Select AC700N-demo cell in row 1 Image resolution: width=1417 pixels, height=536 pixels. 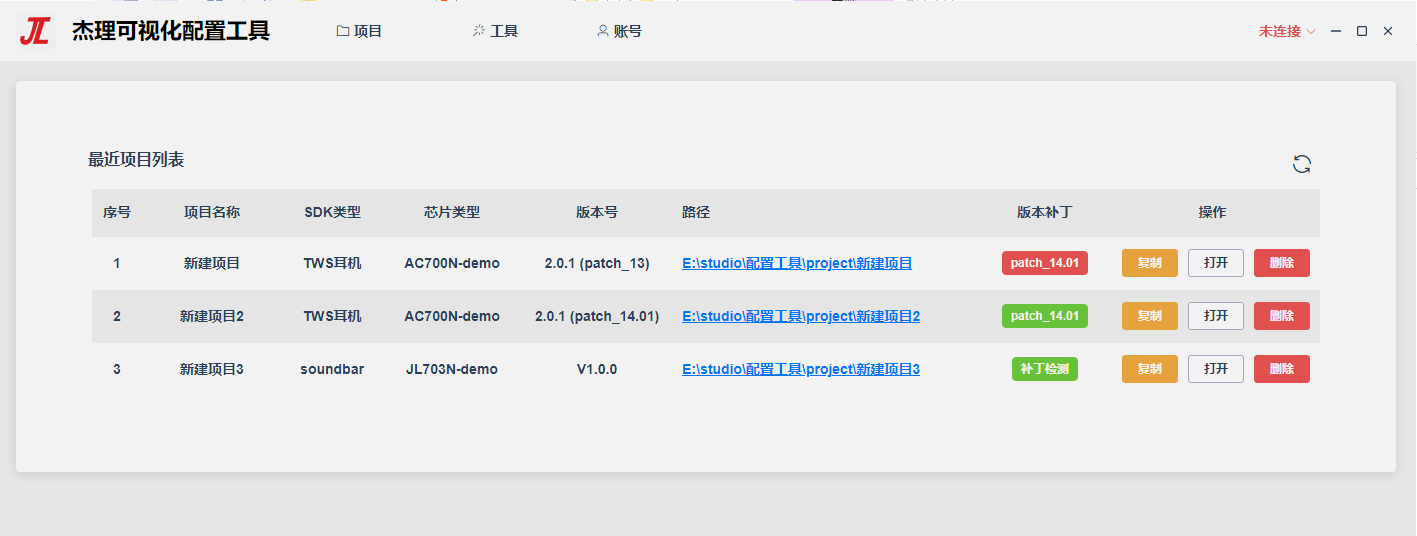452,263
